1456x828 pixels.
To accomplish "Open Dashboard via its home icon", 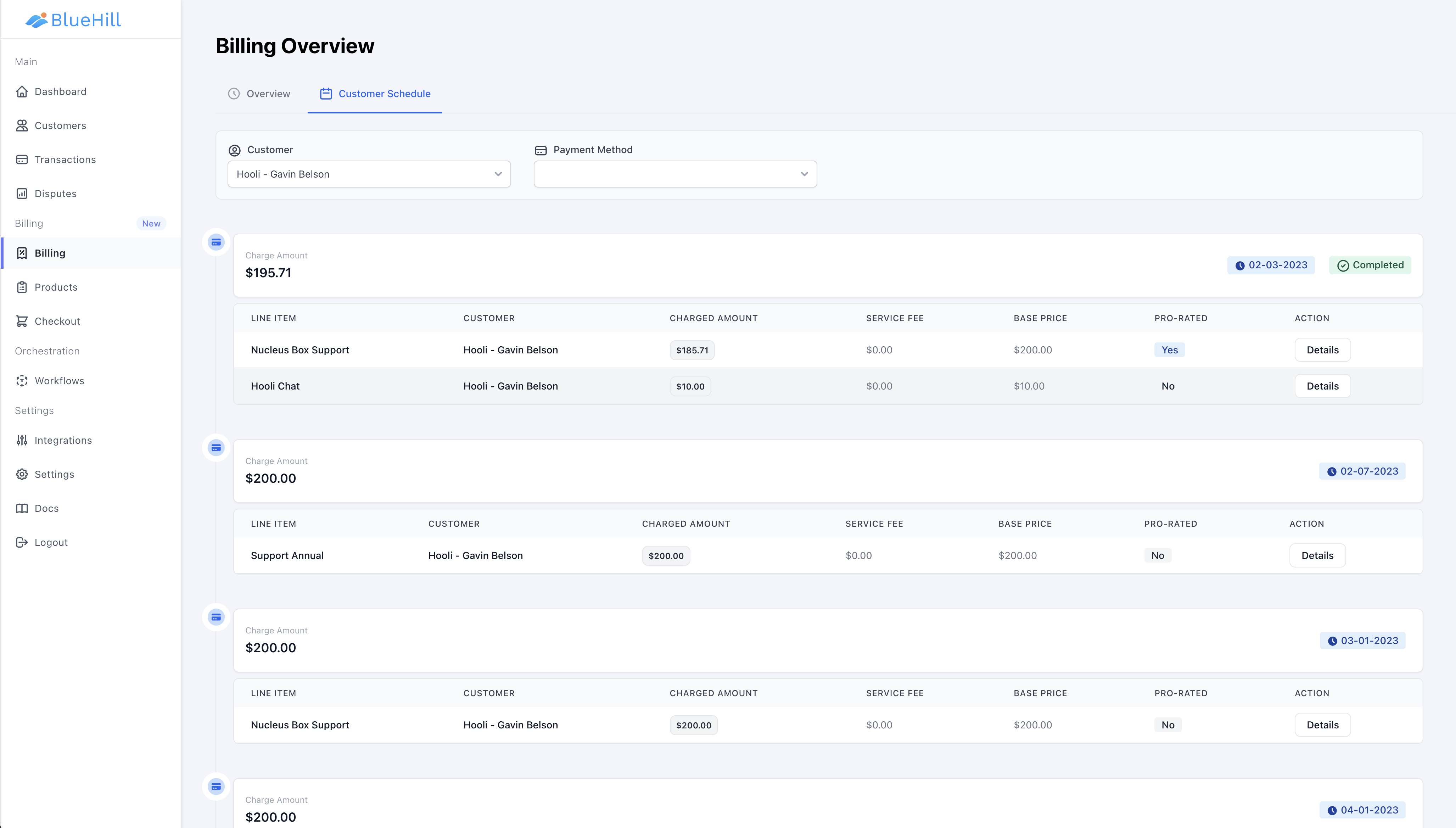I will (x=22, y=91).
